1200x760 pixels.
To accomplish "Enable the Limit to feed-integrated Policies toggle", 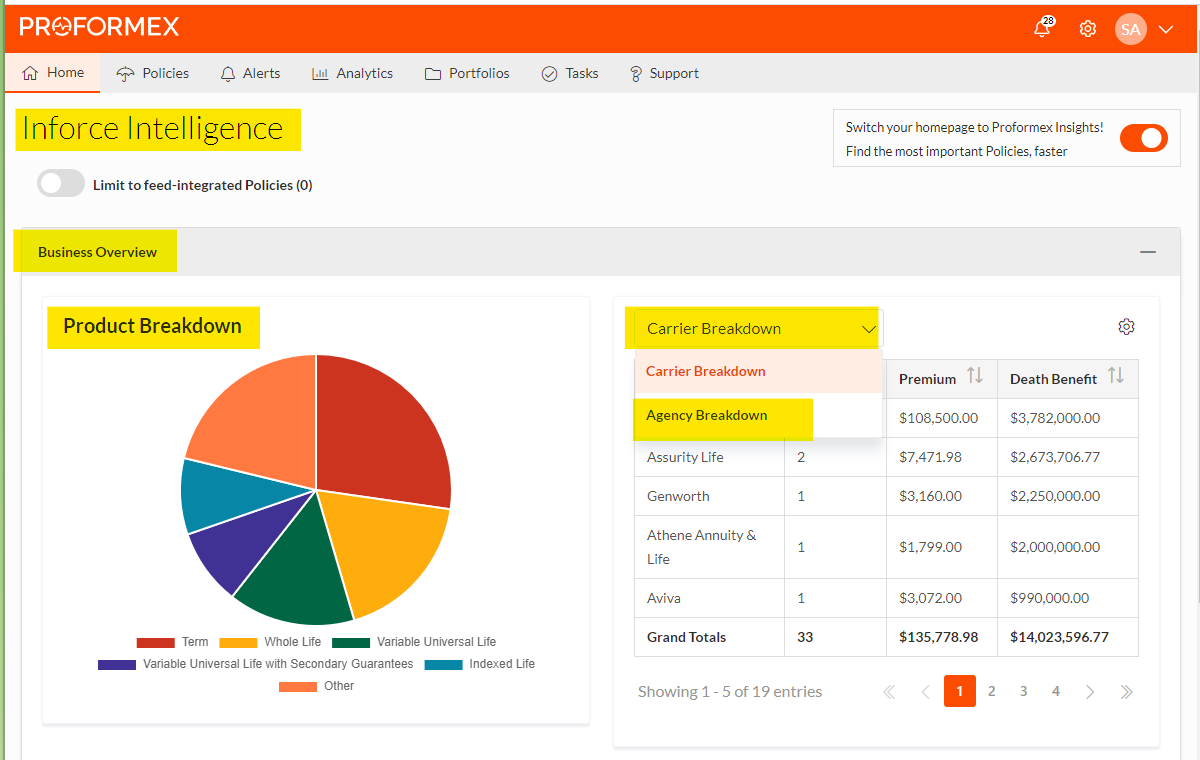I will click(x=61, y=183).
